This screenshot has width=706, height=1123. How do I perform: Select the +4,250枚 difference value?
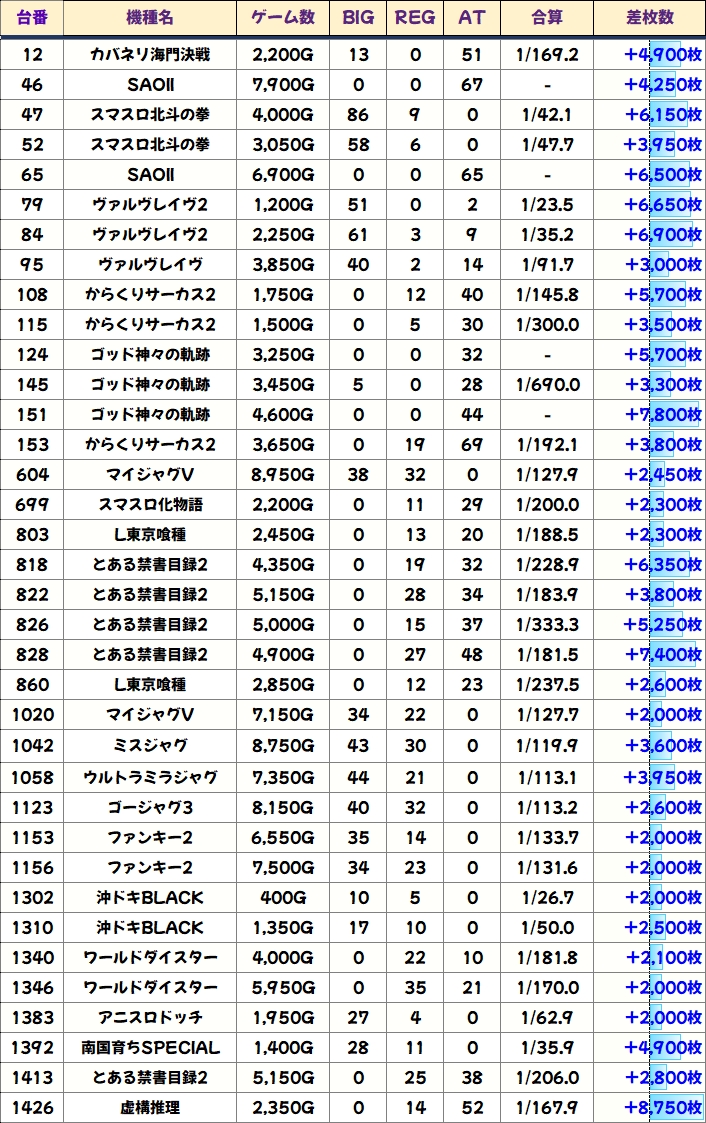[663, 85]
